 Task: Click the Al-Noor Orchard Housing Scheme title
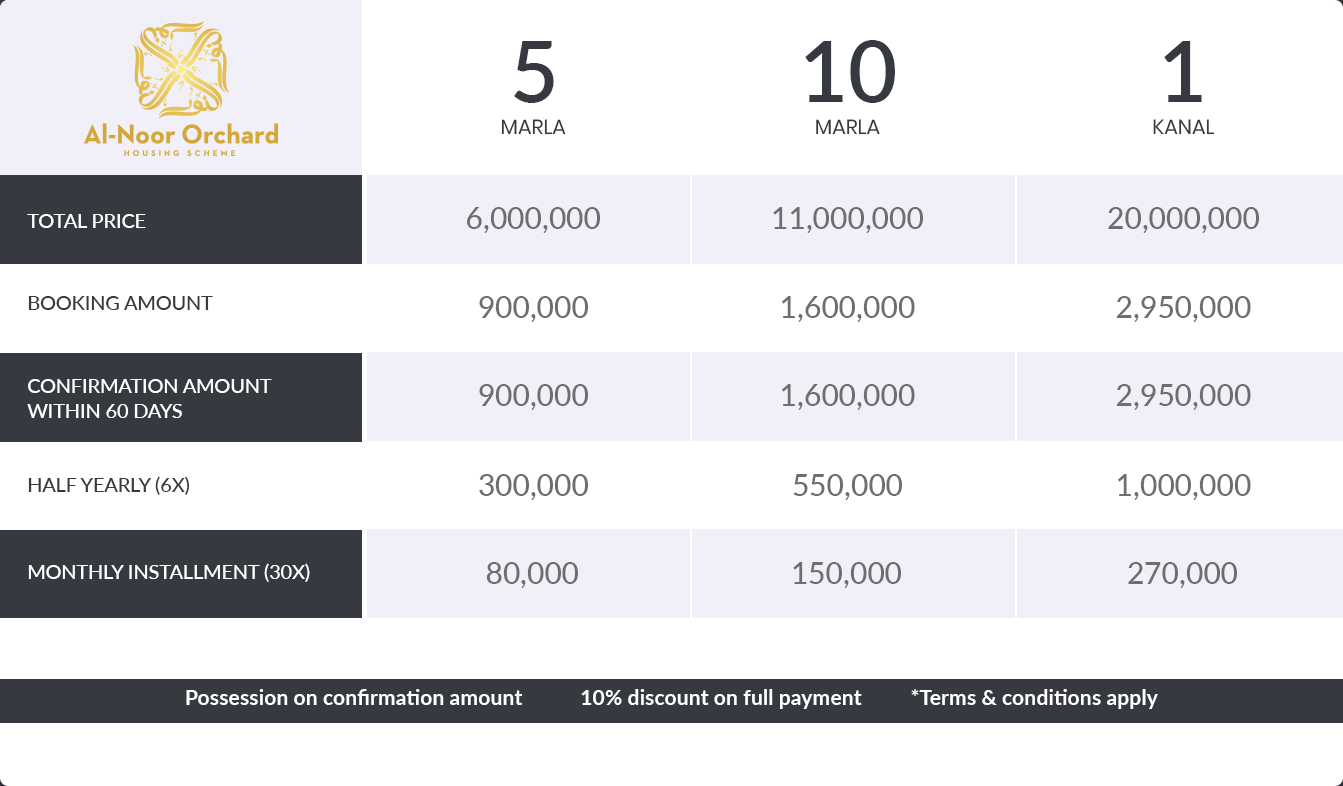pos(181,137)
